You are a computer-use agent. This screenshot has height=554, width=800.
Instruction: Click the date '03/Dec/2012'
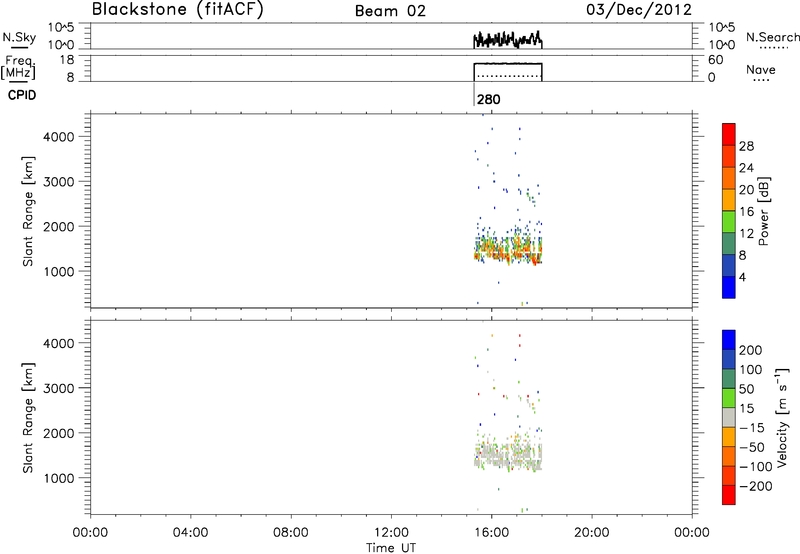pyautogui.click(x=639, y=10)
